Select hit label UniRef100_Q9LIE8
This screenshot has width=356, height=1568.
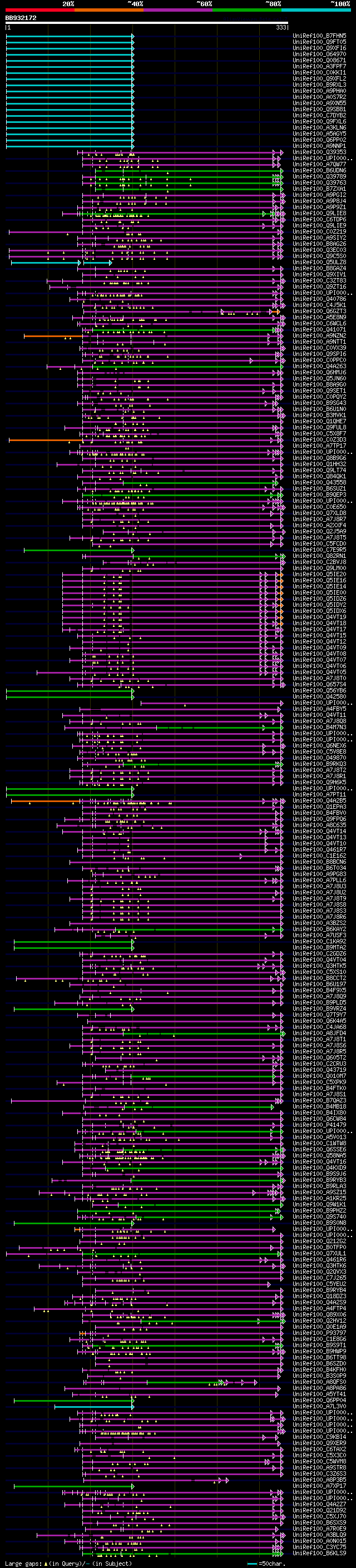coord(319,213)
